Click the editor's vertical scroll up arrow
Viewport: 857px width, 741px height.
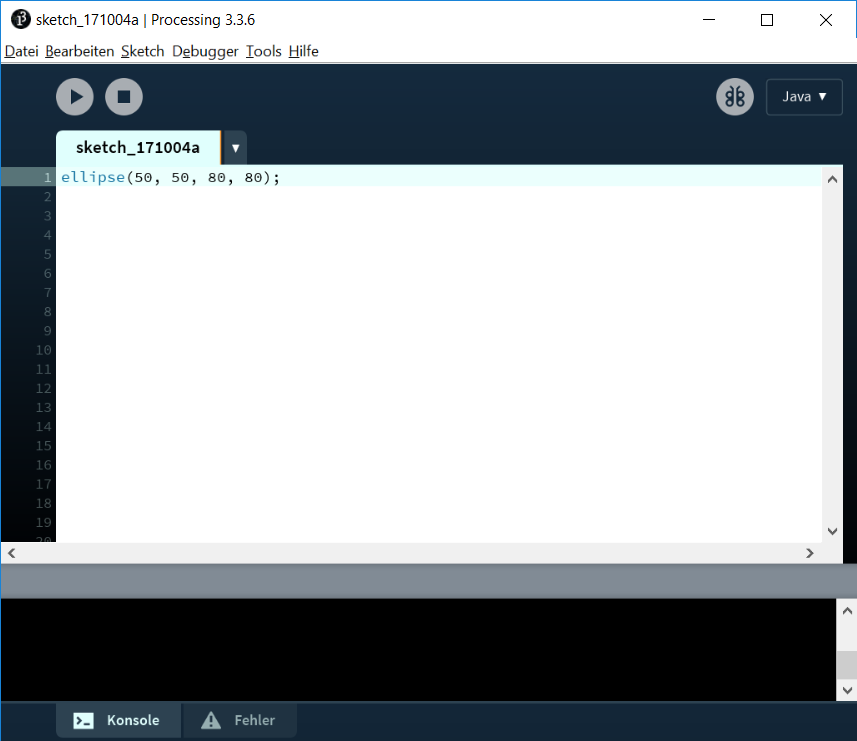[832, 179]
